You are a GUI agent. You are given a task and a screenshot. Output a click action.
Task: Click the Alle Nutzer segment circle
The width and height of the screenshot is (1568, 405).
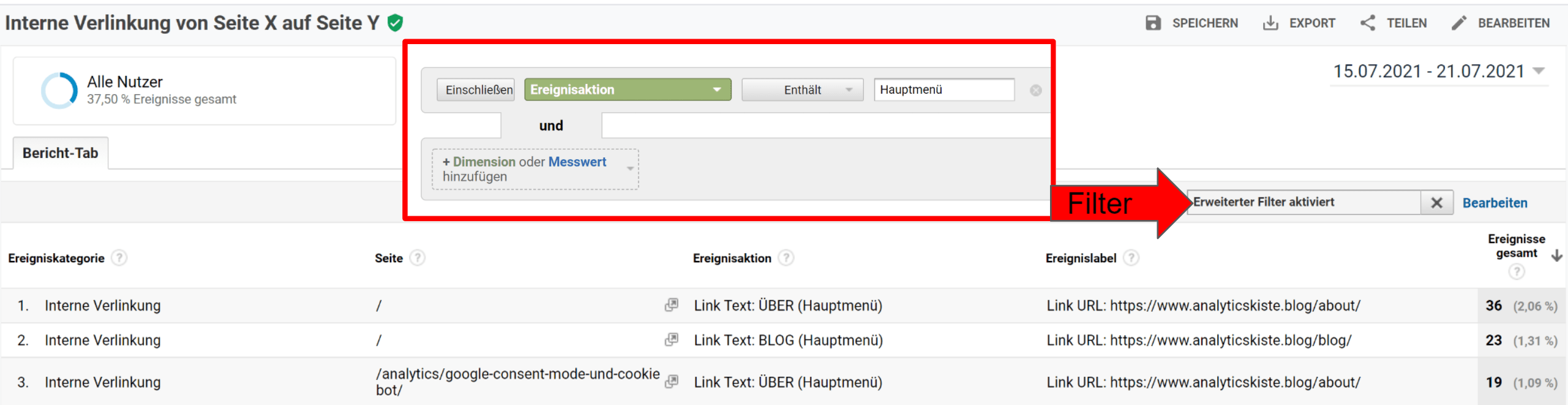pos(59,91)
